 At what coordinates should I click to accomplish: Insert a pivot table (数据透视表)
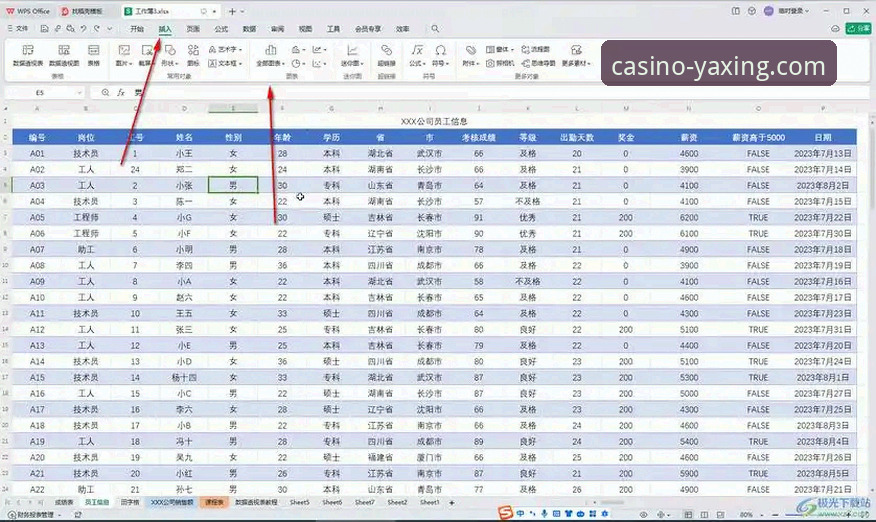pos(28,55)
